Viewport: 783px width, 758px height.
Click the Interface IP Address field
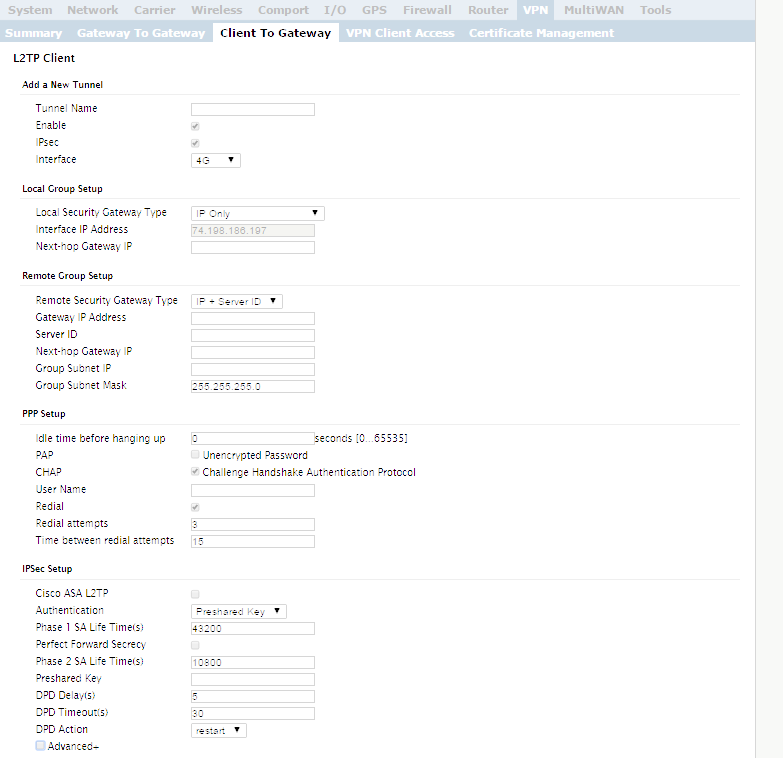[253, 230]
